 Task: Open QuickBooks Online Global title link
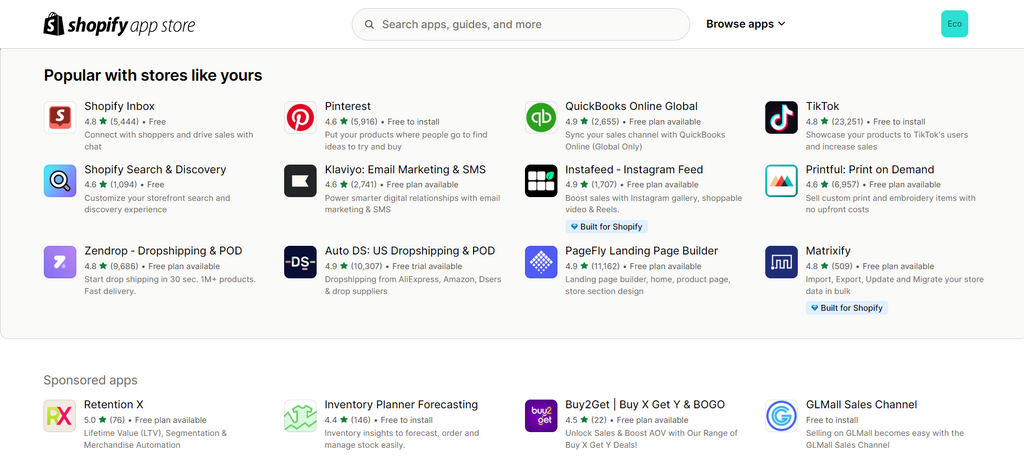point(632,106)
